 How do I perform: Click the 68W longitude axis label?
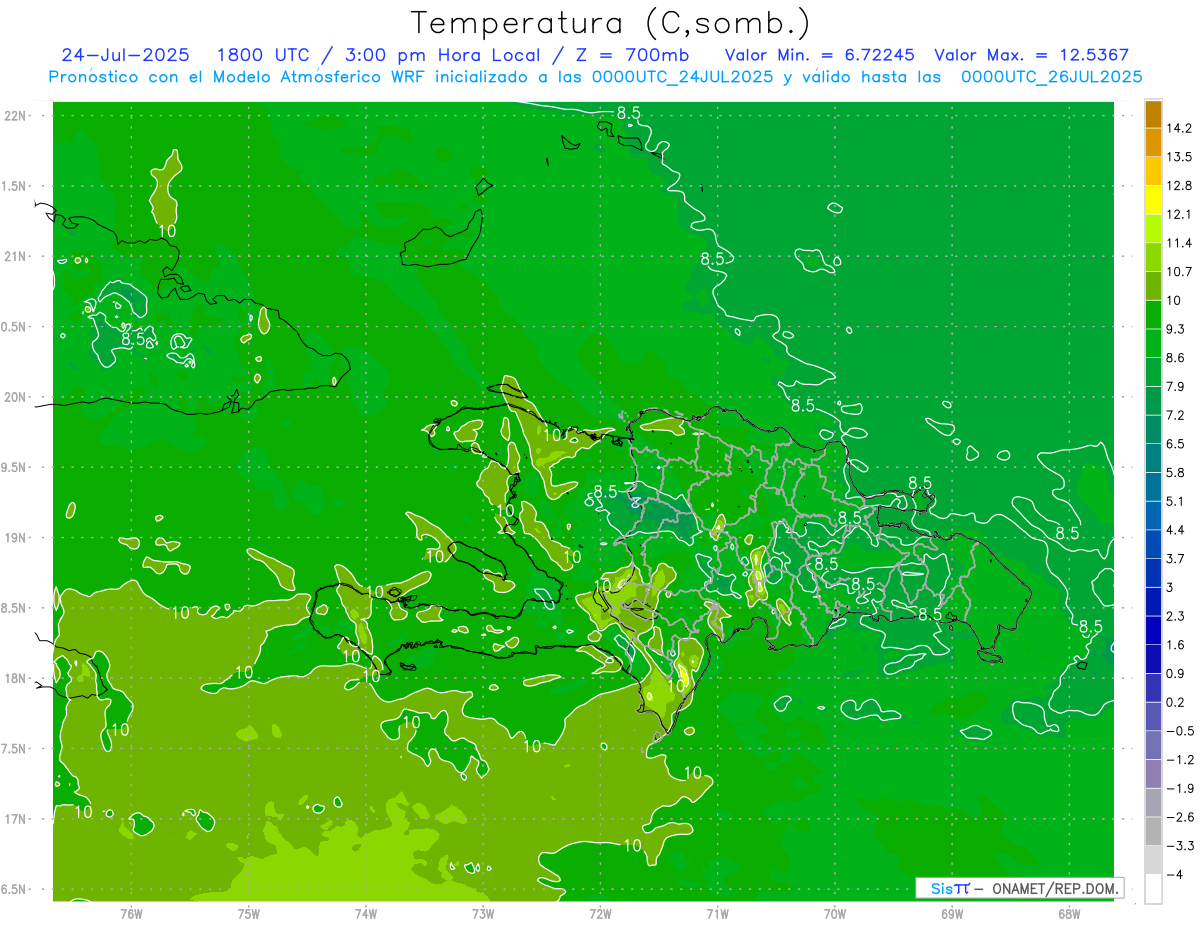(1069, 914)
